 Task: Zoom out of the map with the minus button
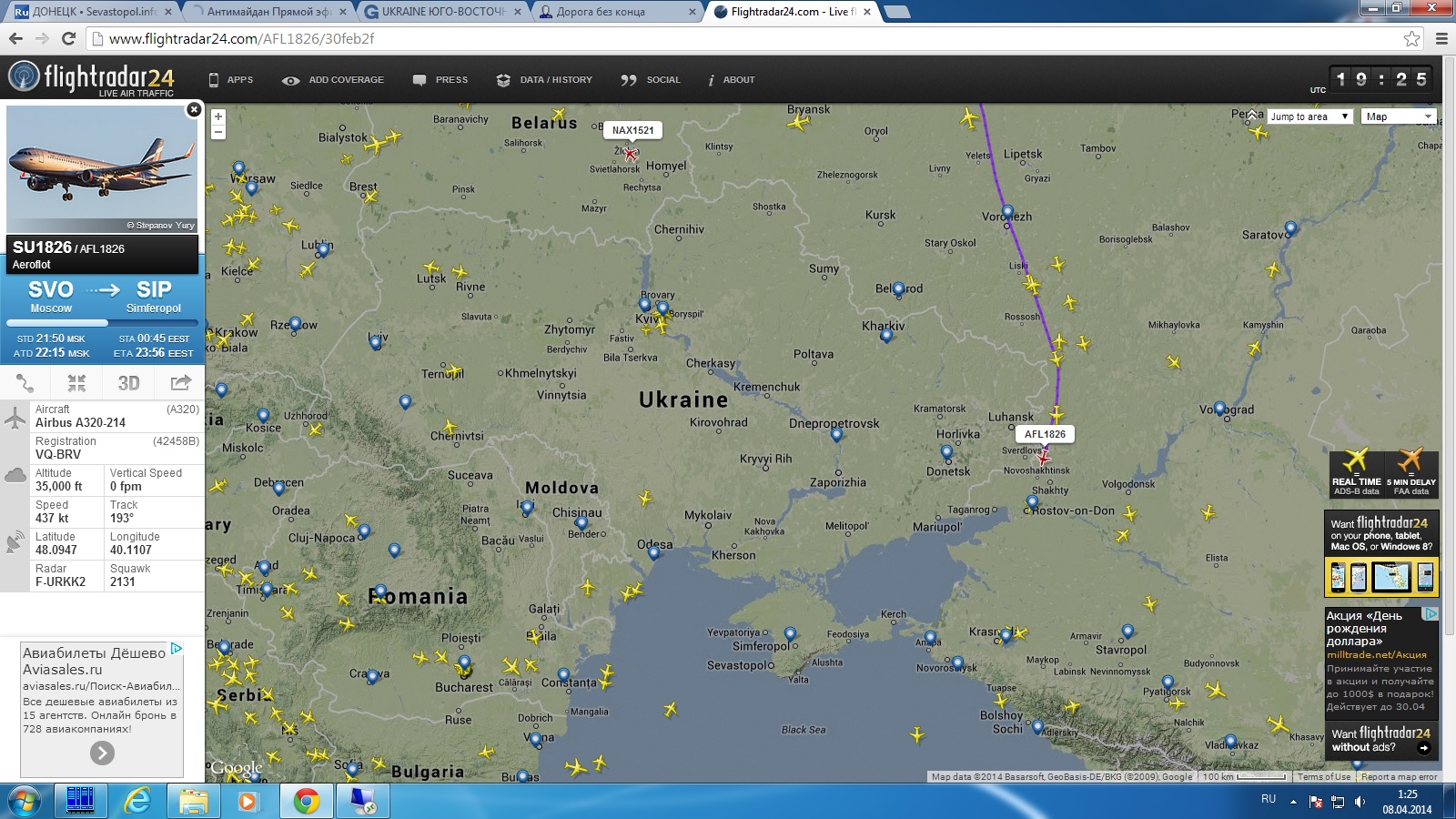(218, 133)
